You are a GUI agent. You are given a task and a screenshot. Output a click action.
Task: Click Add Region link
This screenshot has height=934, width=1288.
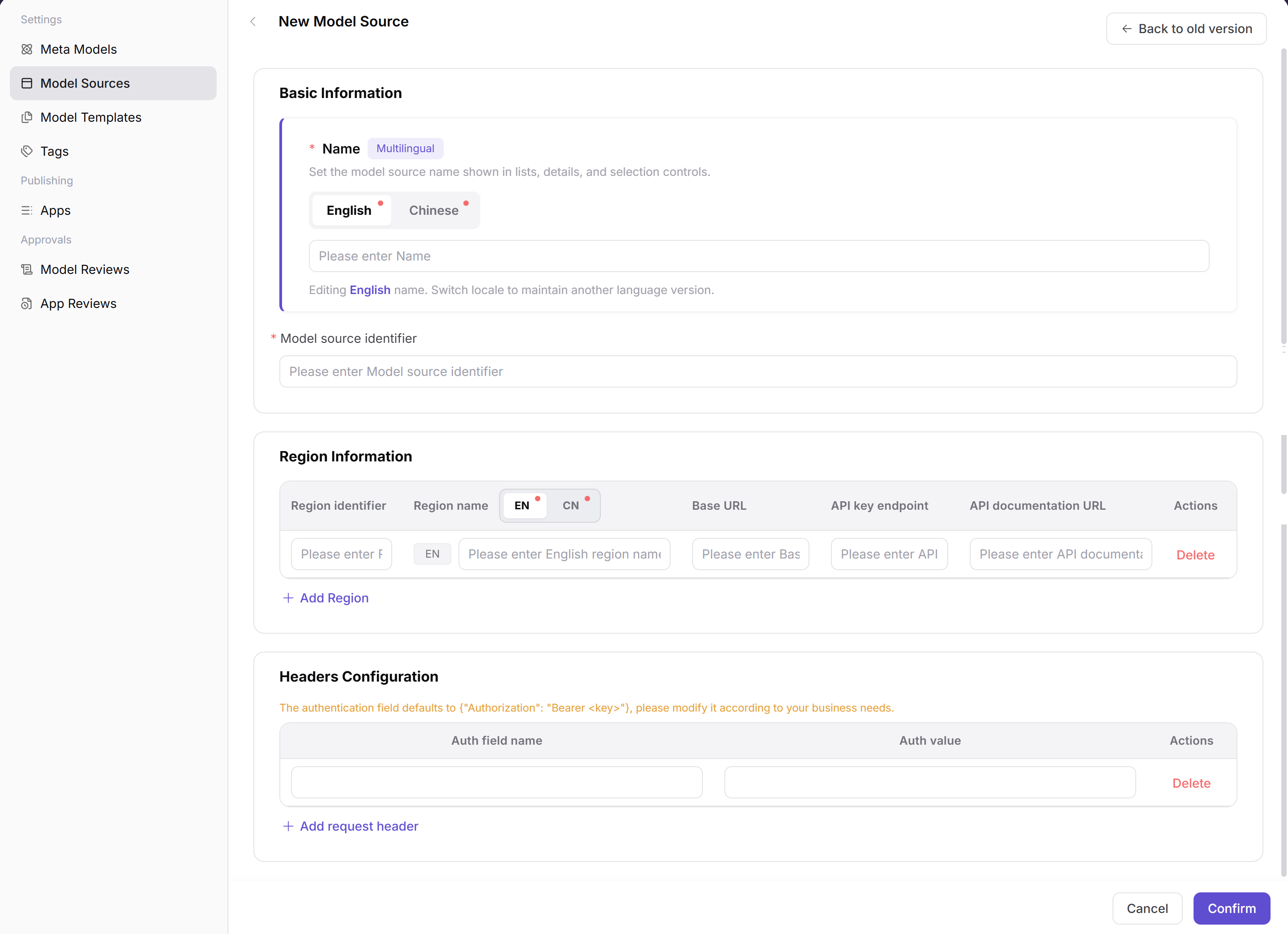coord(326,598)
